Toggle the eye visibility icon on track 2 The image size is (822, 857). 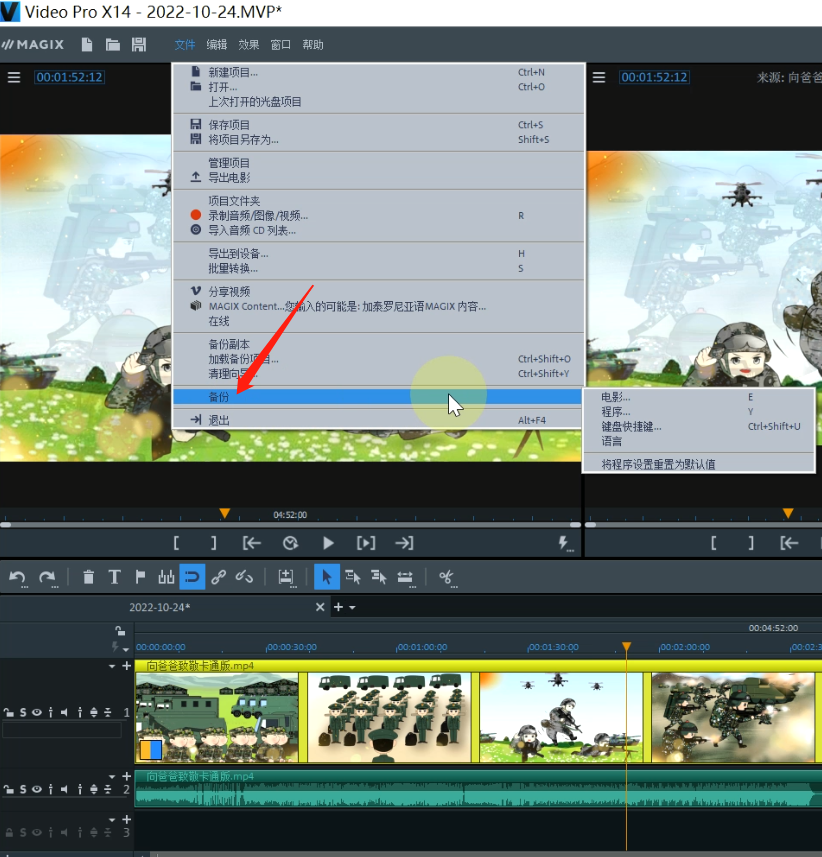click(x=37, y=789)
